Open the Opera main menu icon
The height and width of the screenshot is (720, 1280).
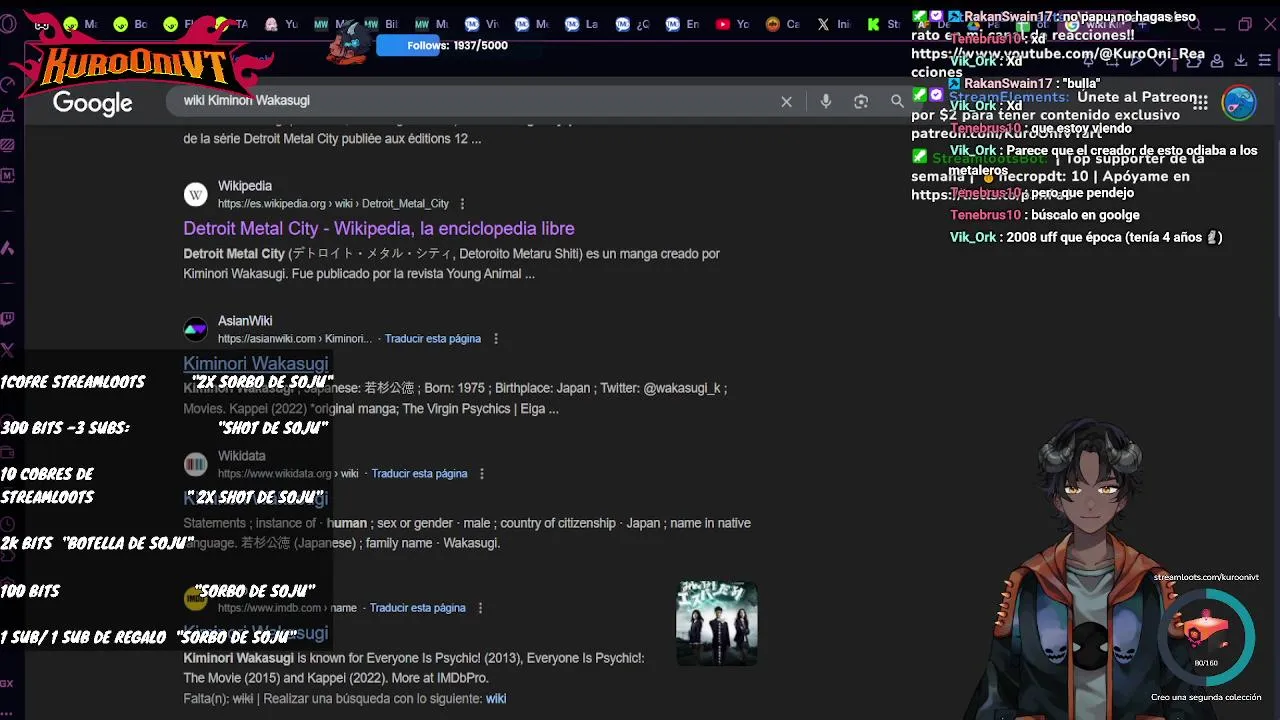[8, 25]
